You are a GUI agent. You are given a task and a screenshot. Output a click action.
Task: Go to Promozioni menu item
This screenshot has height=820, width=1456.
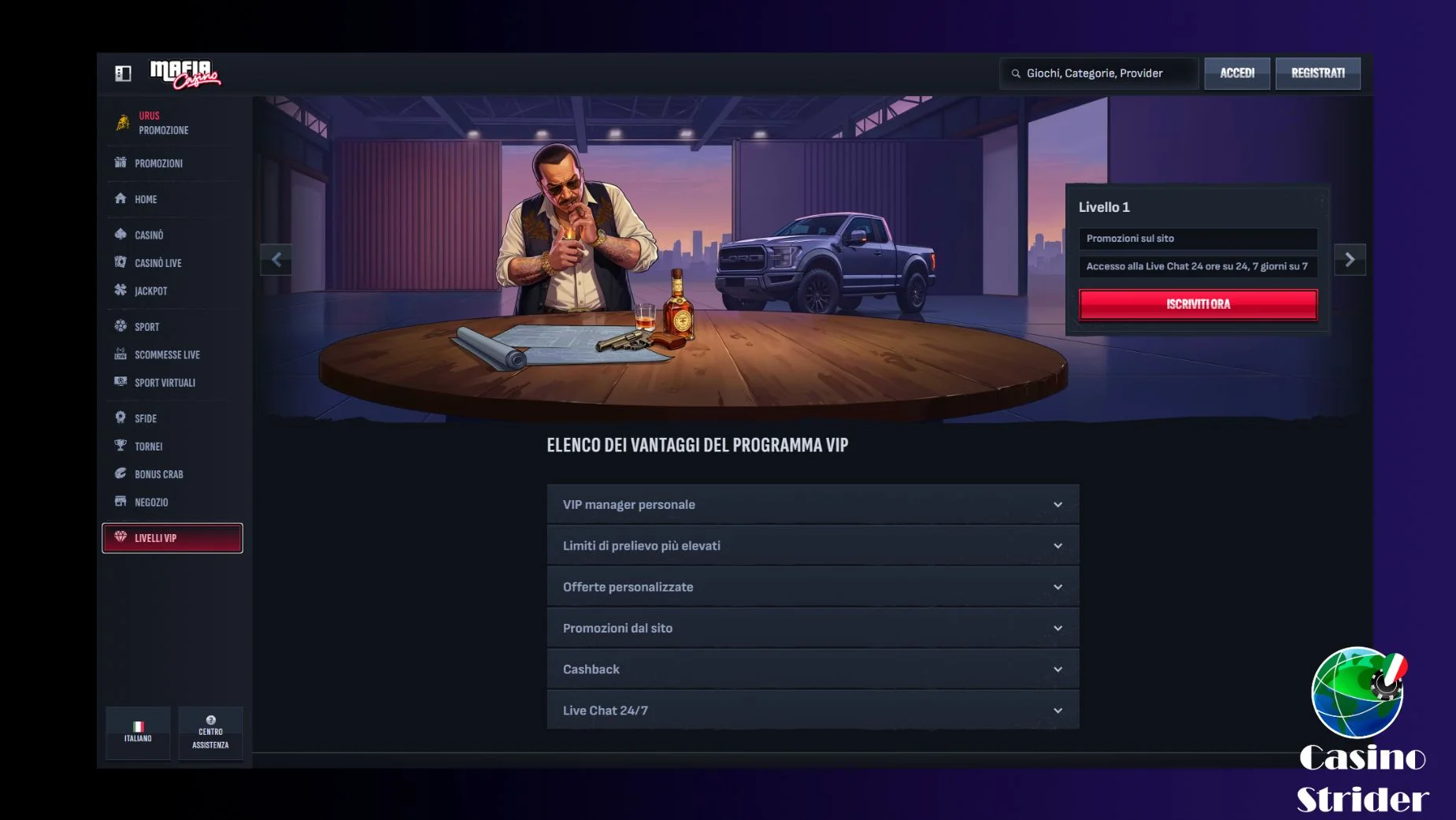click(158, 163)
